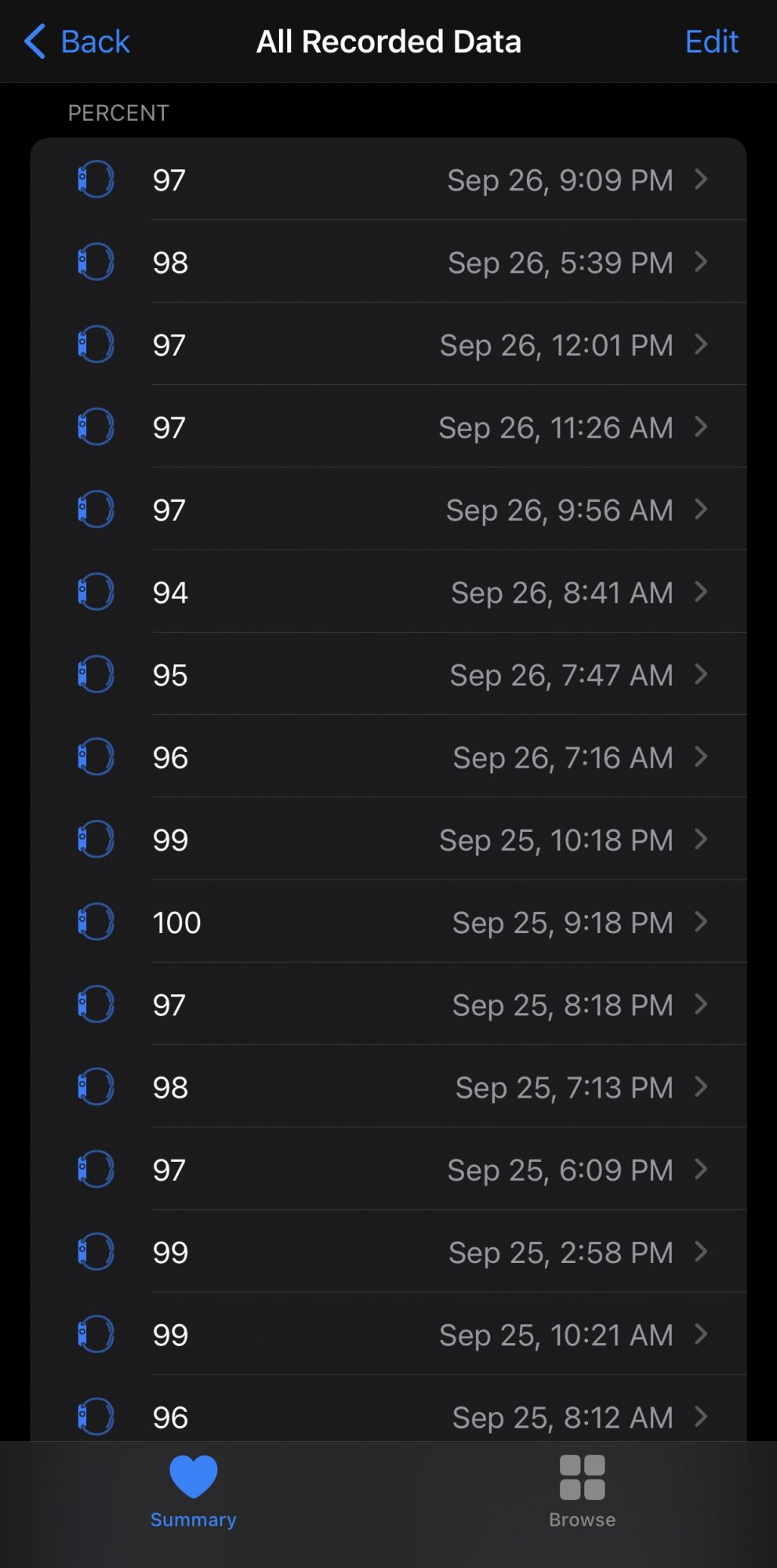Tap the watch icon for Sep 26, 7:47 AM

[96, 674]
